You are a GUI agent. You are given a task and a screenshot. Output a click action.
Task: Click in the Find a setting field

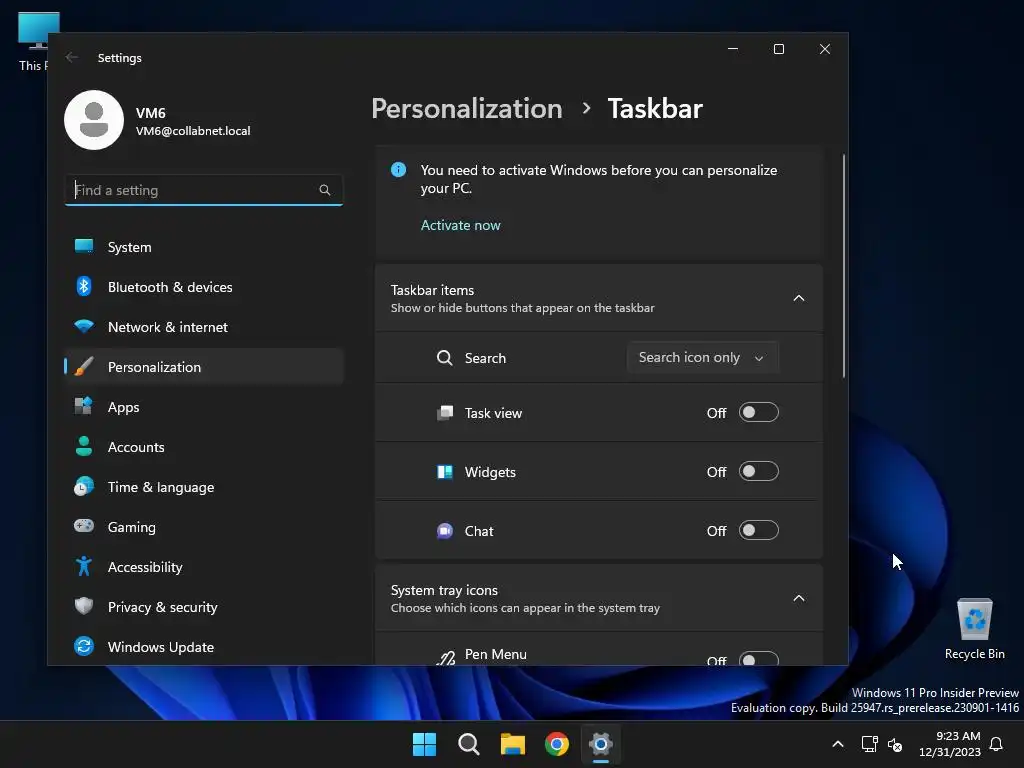click(x=204, y=190)
